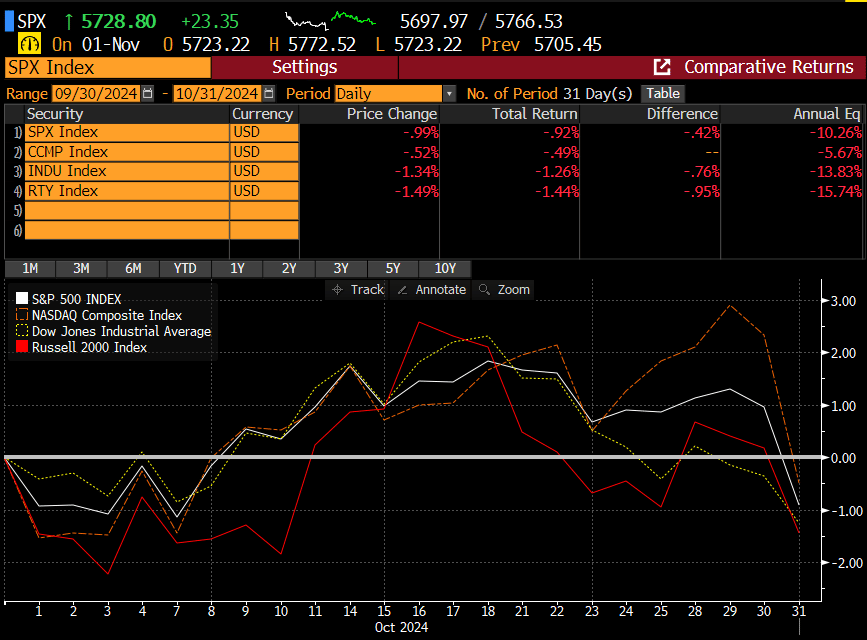Click the pencil Annotate icon
The width and height of the screenshot is (867, 640).
coord(403,290)
